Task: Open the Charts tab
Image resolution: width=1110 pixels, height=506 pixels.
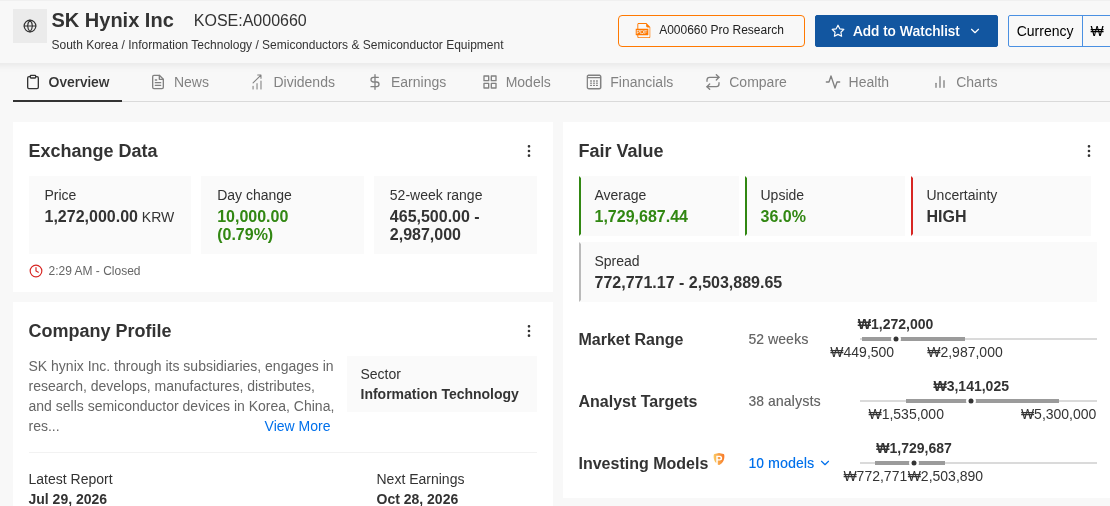Action: click(x=965, y=82)
